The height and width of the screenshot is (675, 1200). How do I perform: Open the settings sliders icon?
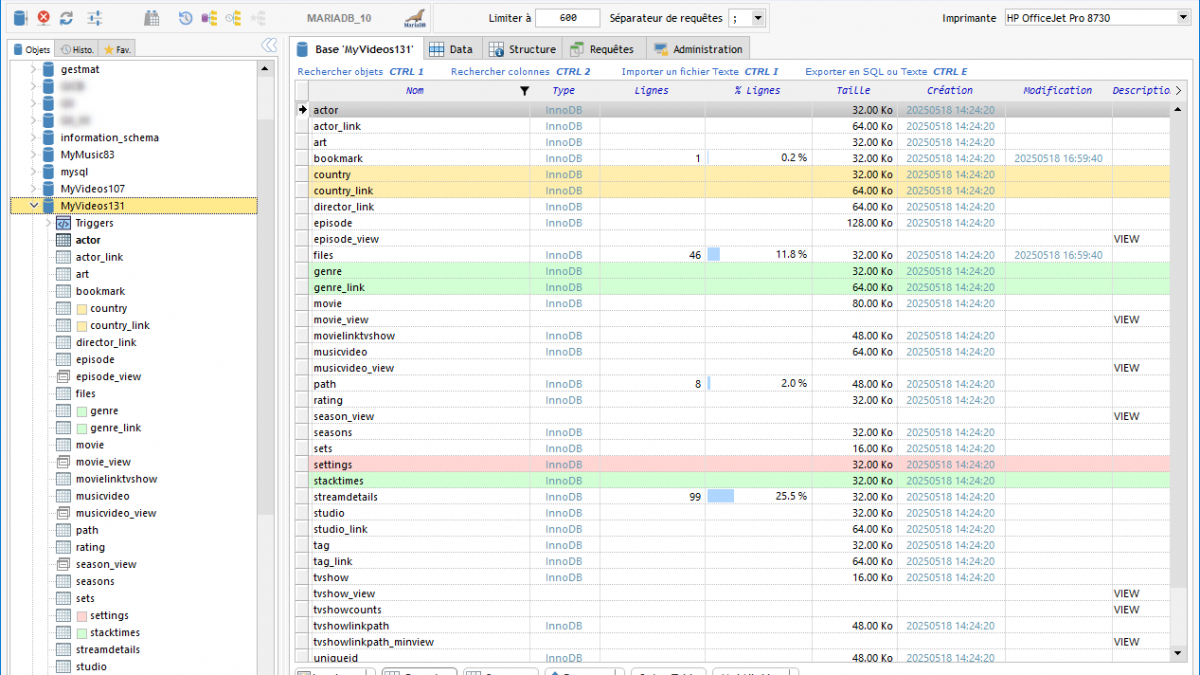tap(95, 18)
